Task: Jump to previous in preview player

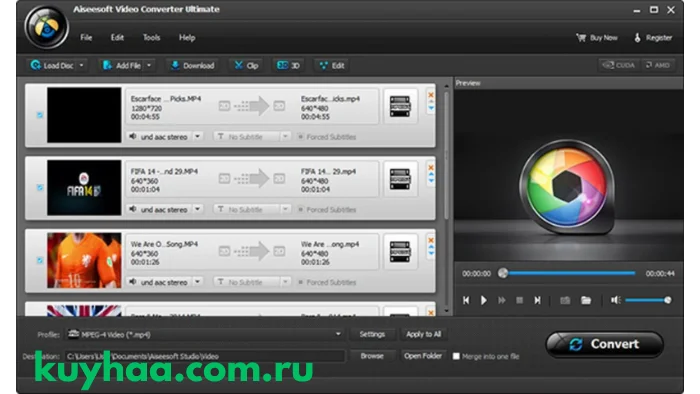Action: coord(466,300)
